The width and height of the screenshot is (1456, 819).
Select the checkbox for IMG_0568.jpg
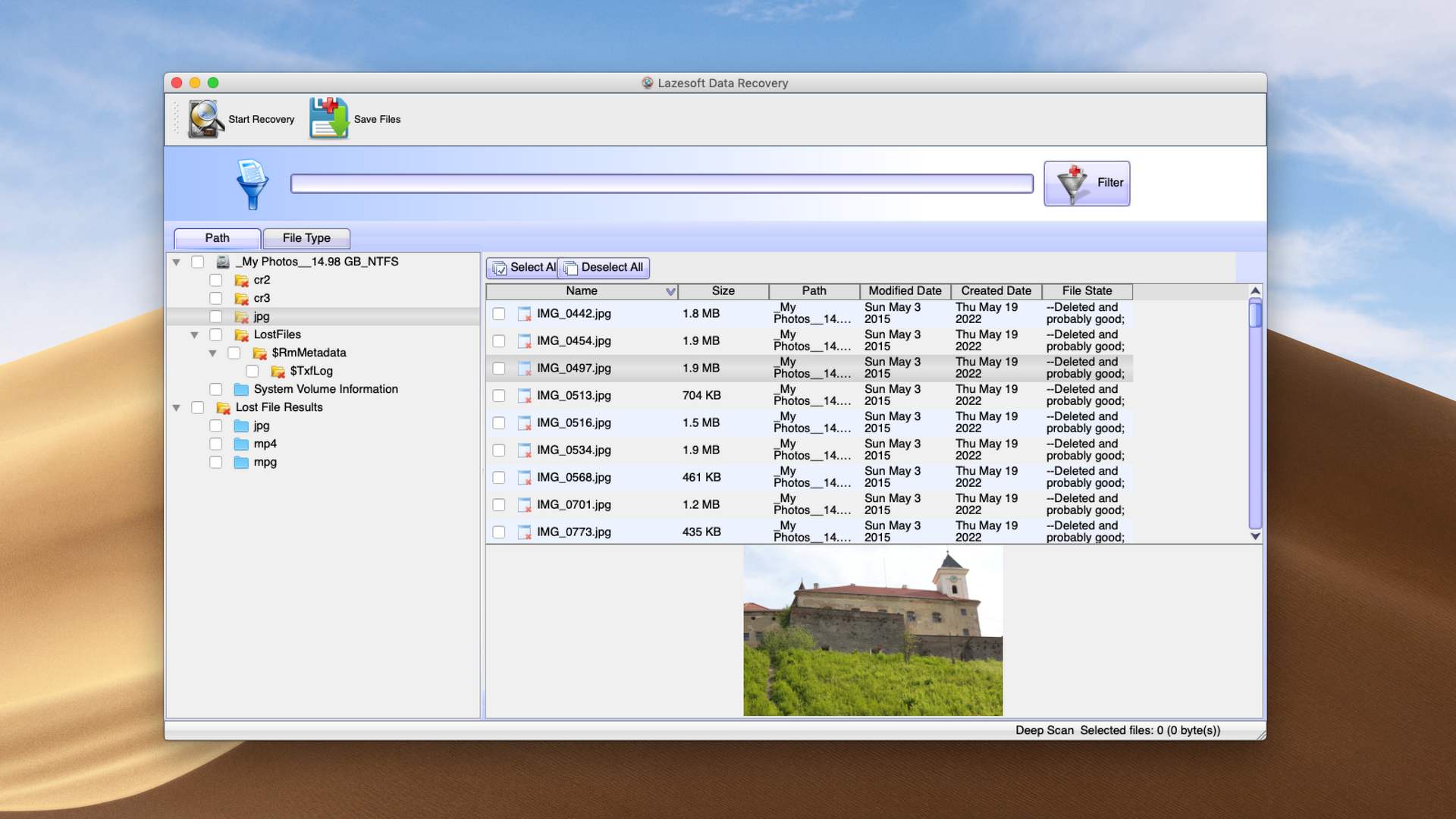(499, 478)
